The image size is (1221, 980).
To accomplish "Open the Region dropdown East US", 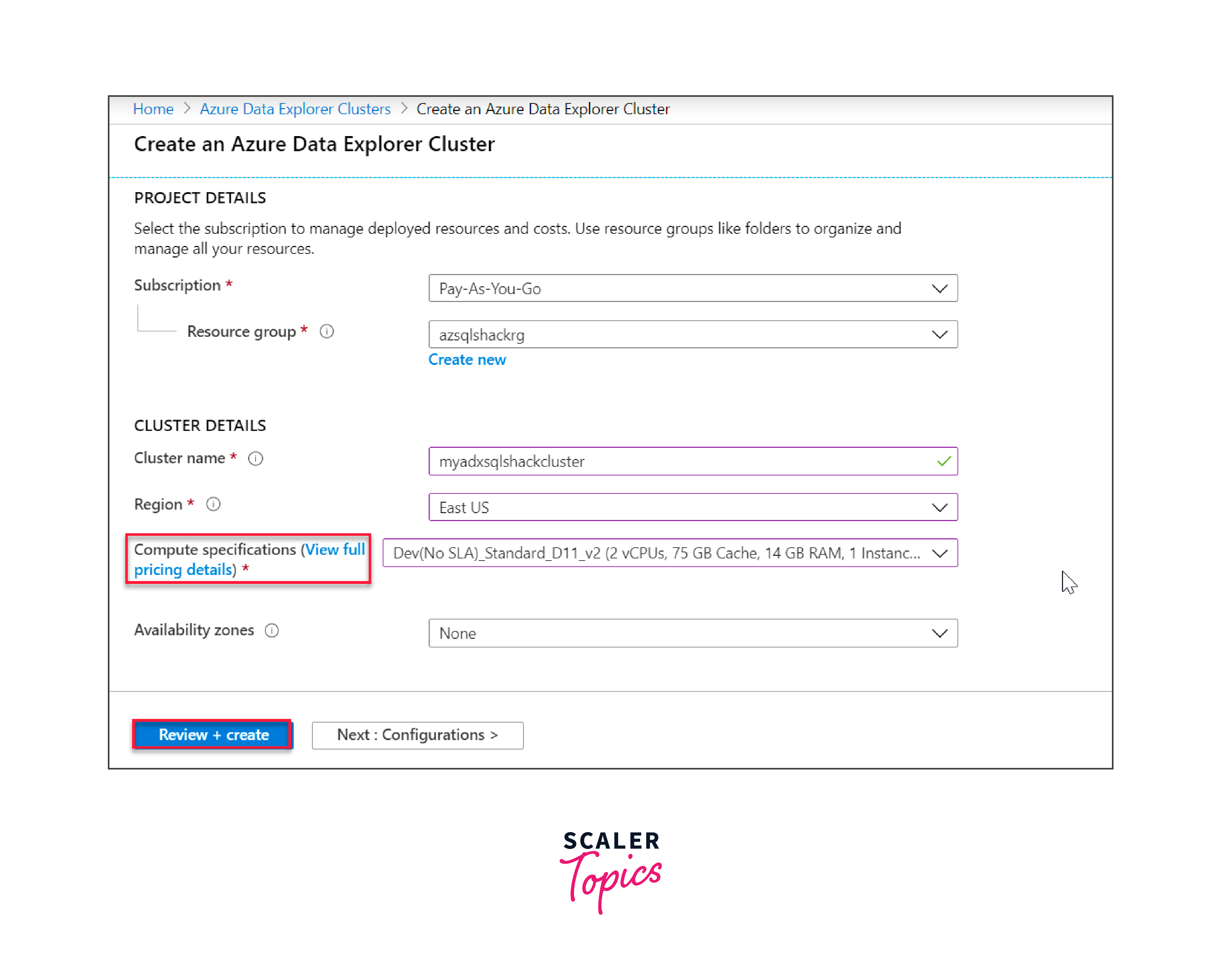I will (x=693, y=507).
